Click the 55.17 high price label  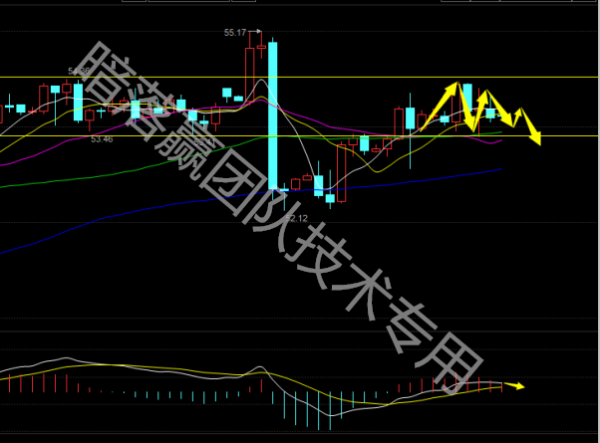coord(235,33)
